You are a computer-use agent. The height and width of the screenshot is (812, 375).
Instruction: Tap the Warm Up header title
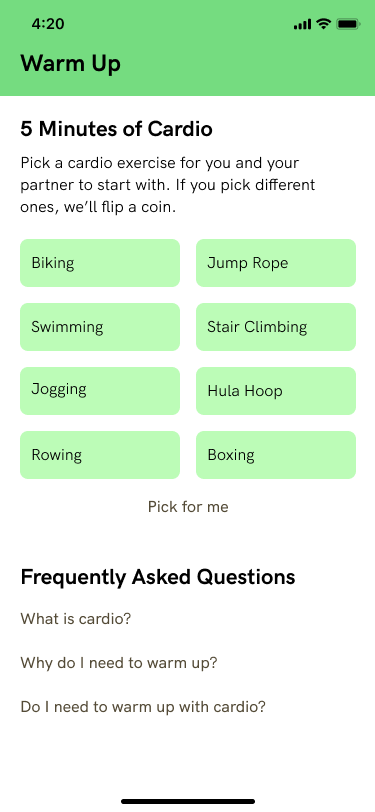(70, 64)
